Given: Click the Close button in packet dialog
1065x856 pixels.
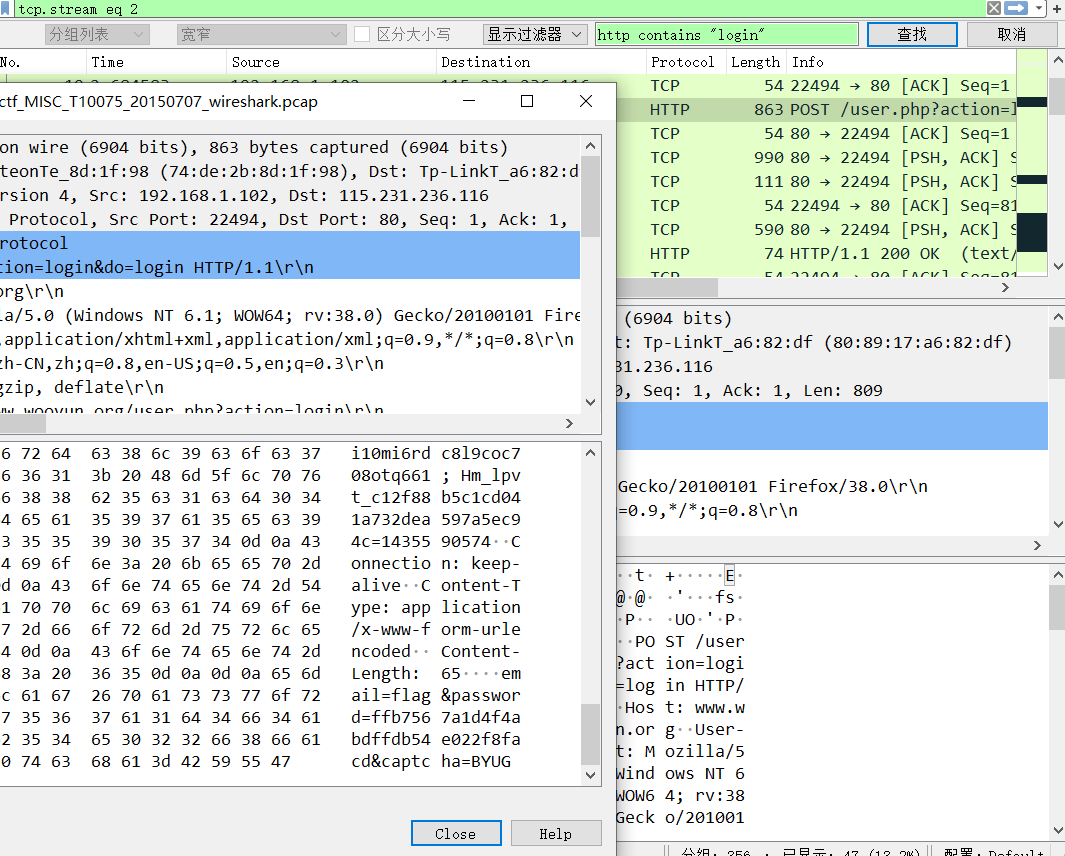Looking at the screenshot, I should (x=456, y=834).
